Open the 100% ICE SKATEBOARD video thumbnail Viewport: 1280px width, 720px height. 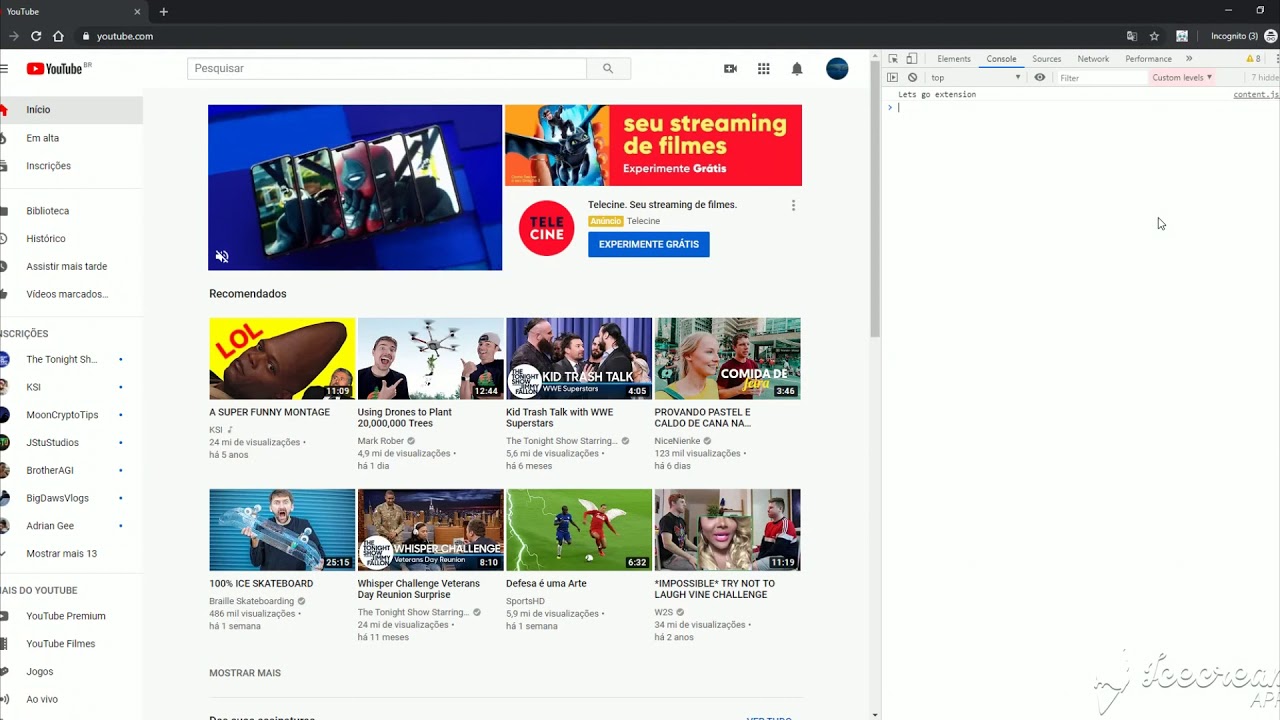282,529
